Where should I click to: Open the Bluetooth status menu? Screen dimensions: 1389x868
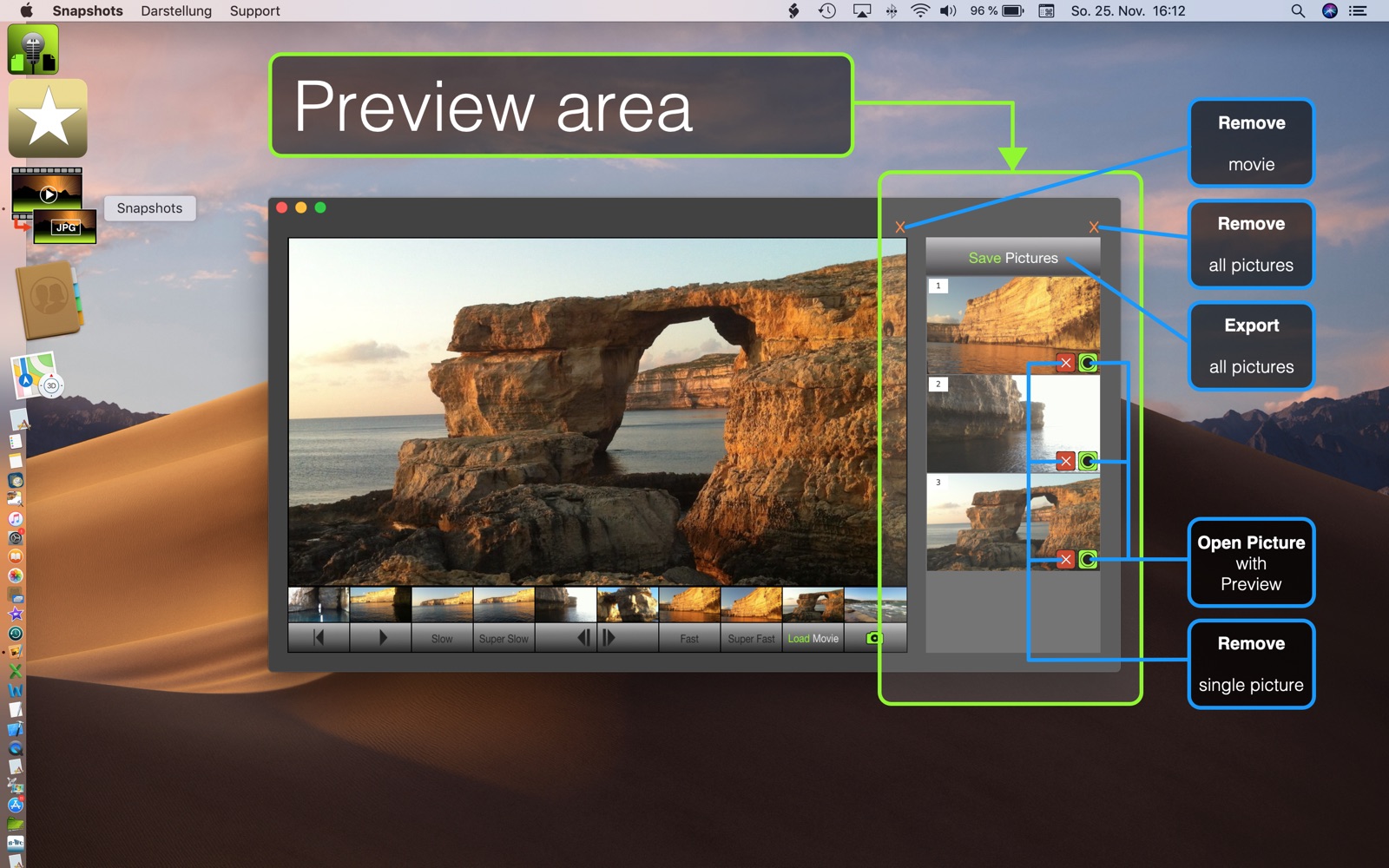[x=892, y=10]
